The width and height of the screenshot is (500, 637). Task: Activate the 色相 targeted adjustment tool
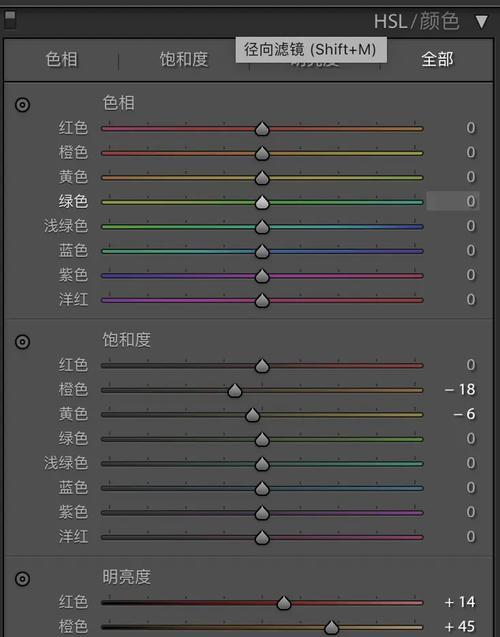pos(22,105)
